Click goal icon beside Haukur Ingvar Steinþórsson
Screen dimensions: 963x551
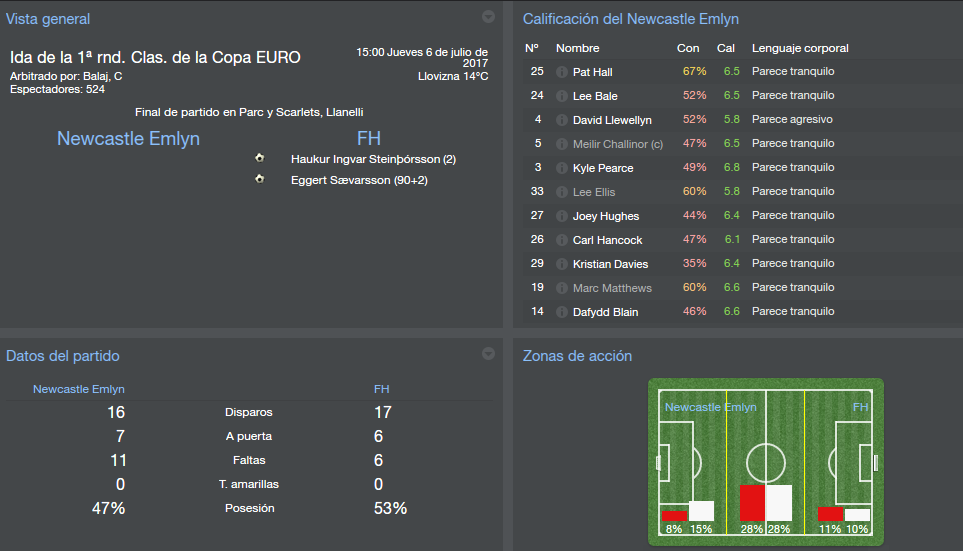(260, 158)
